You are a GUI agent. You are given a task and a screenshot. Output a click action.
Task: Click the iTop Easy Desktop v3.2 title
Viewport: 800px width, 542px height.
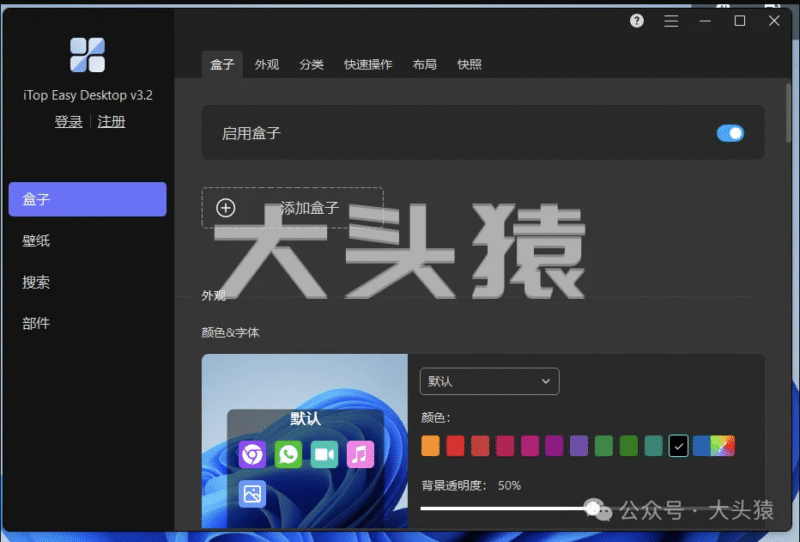[x=88, y=95]
